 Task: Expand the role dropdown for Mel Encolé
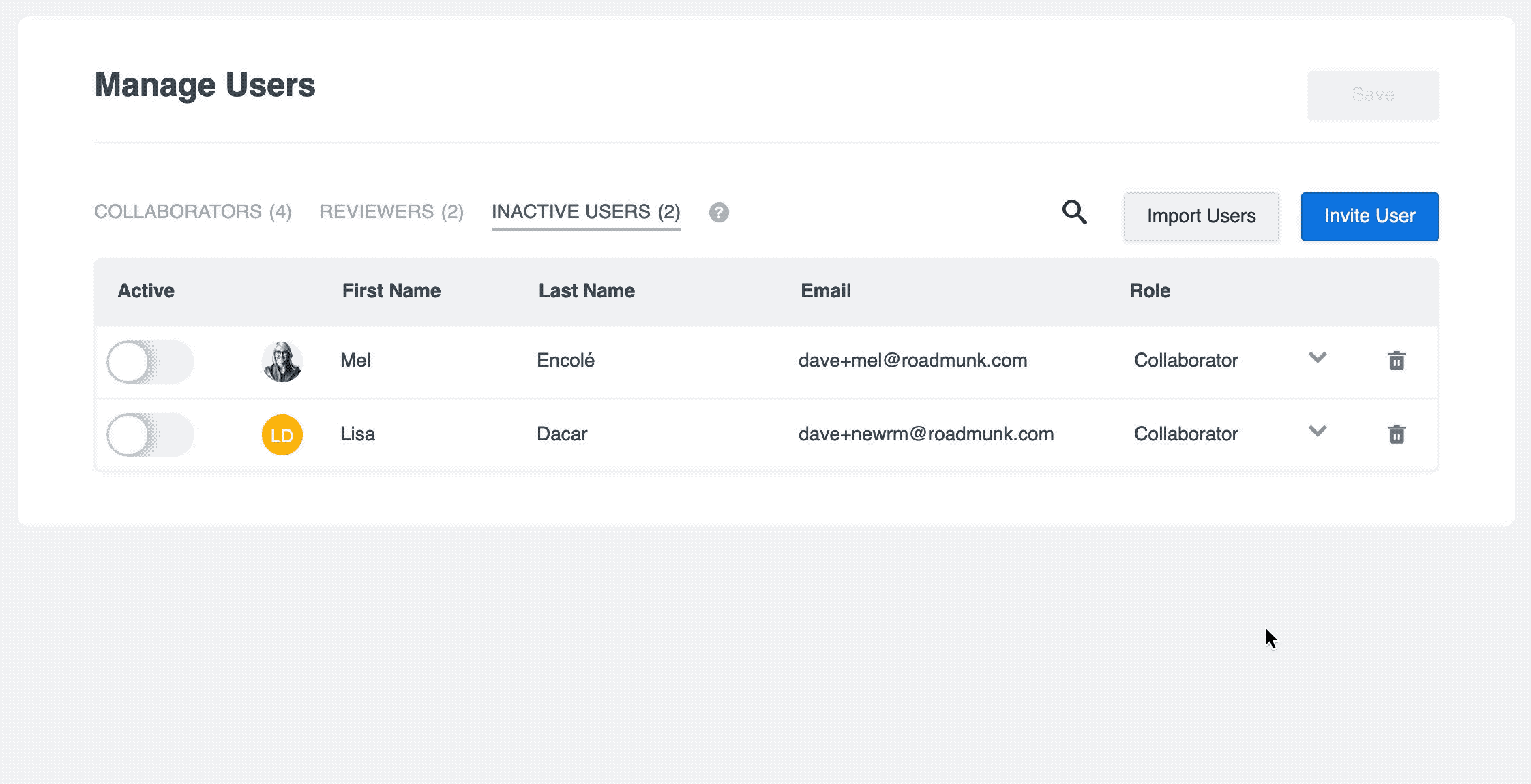(1317, 358)
